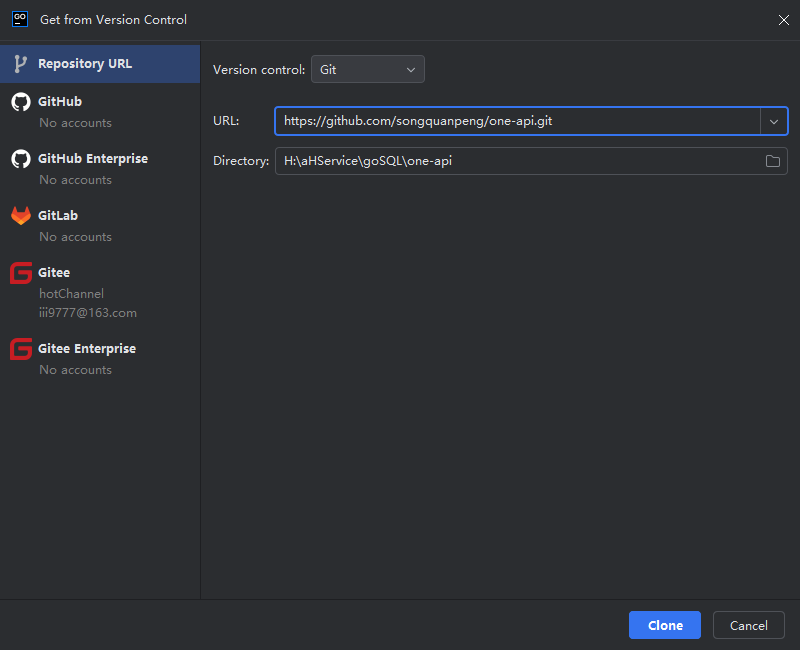The image size is (800, 650).
Task: Select the iii9777@163.com Gitee account
Action: pos(88,313)
